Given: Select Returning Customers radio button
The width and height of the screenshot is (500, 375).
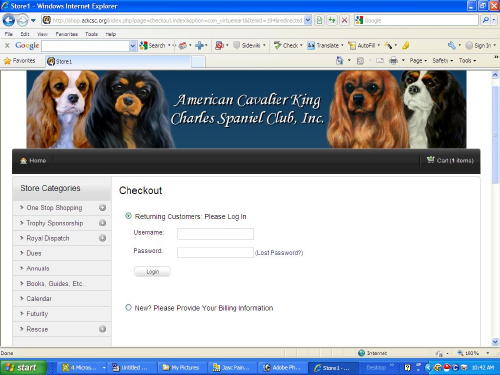Looking at the screenshot, I should [x=128, y=216].
